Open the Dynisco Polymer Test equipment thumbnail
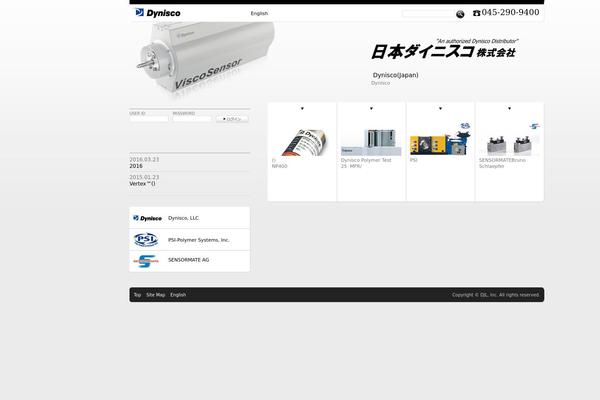Image resolution: width=600 pixels, height=400 pixels. point(371,142)
